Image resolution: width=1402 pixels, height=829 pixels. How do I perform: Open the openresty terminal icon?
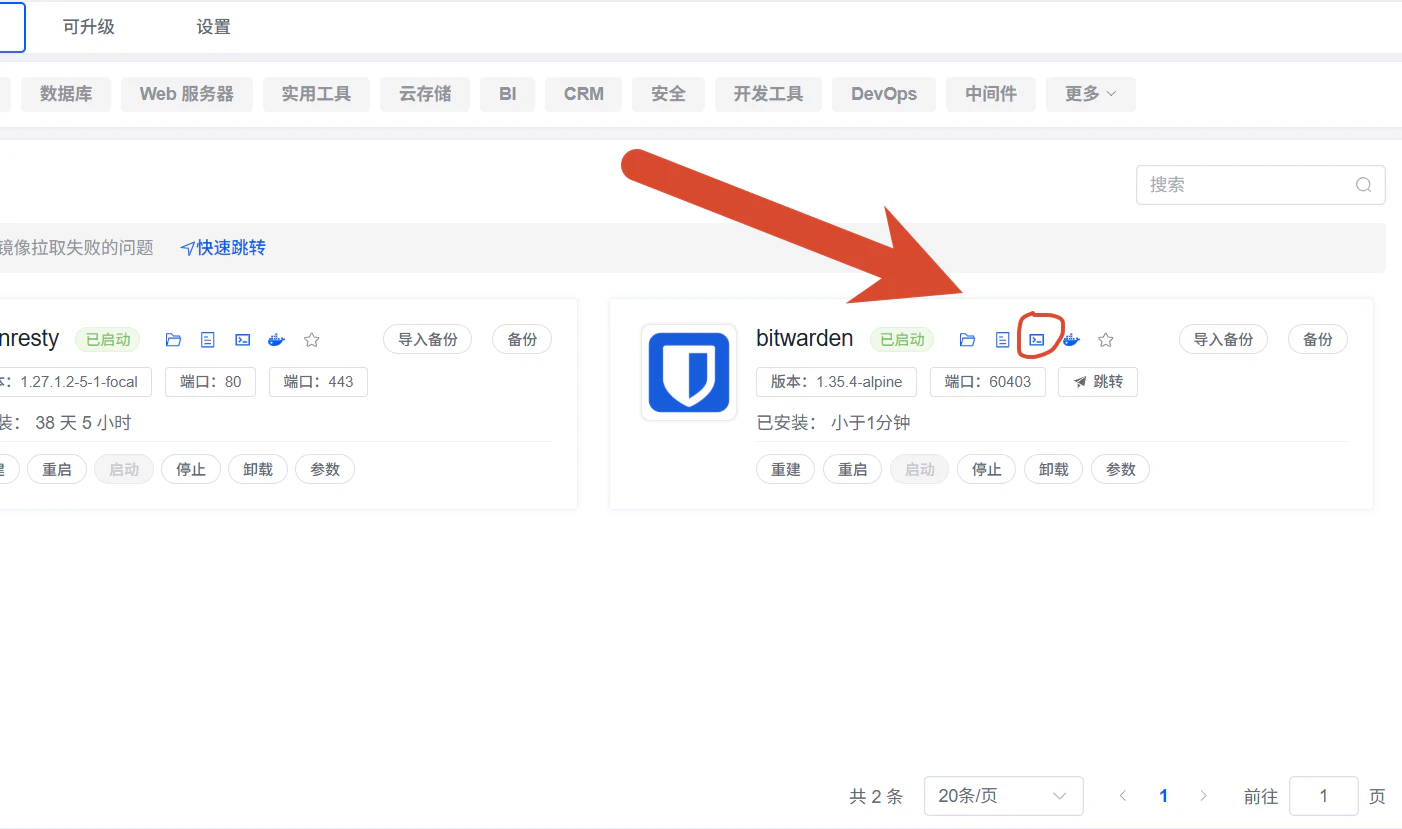tap(242, 340)
